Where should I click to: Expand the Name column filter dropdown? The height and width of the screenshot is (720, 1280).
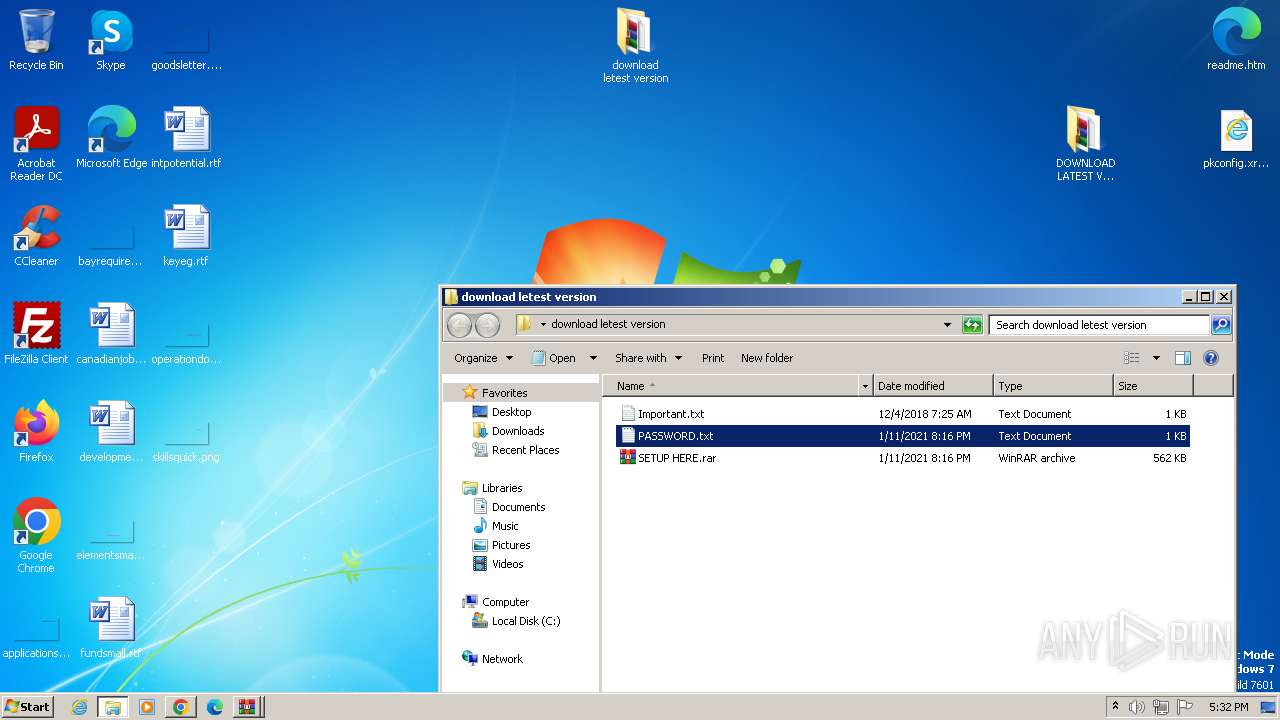865,386
